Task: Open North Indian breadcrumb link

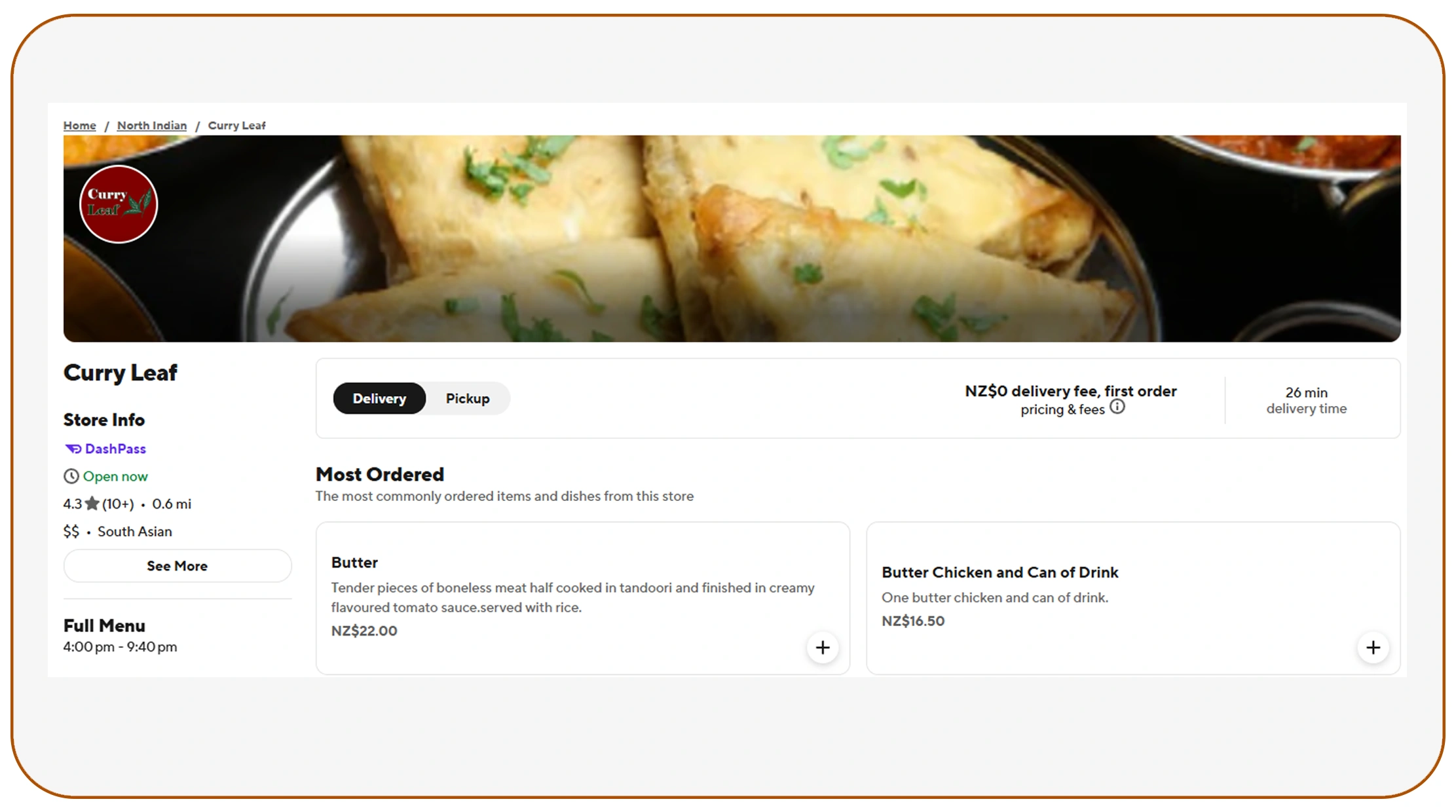Action: point(152,125)
